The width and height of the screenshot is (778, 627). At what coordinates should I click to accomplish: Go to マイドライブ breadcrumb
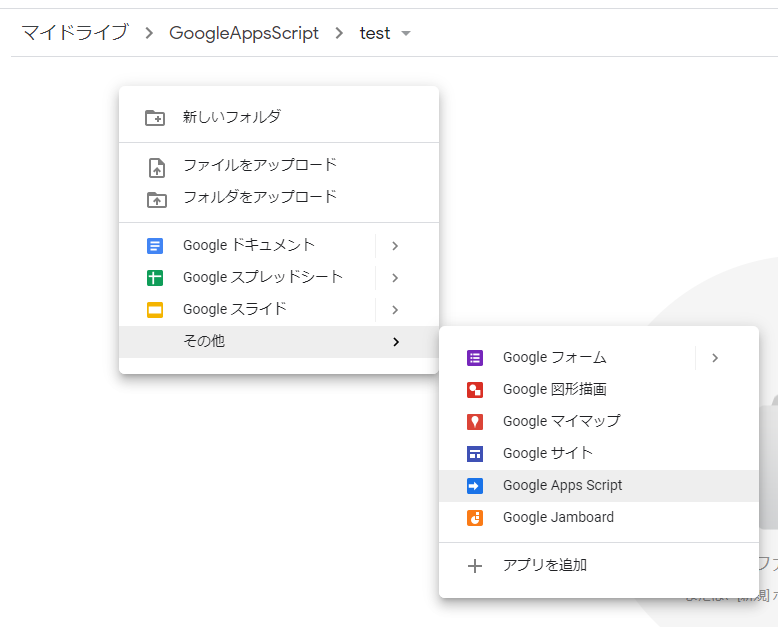pos(75,33)
